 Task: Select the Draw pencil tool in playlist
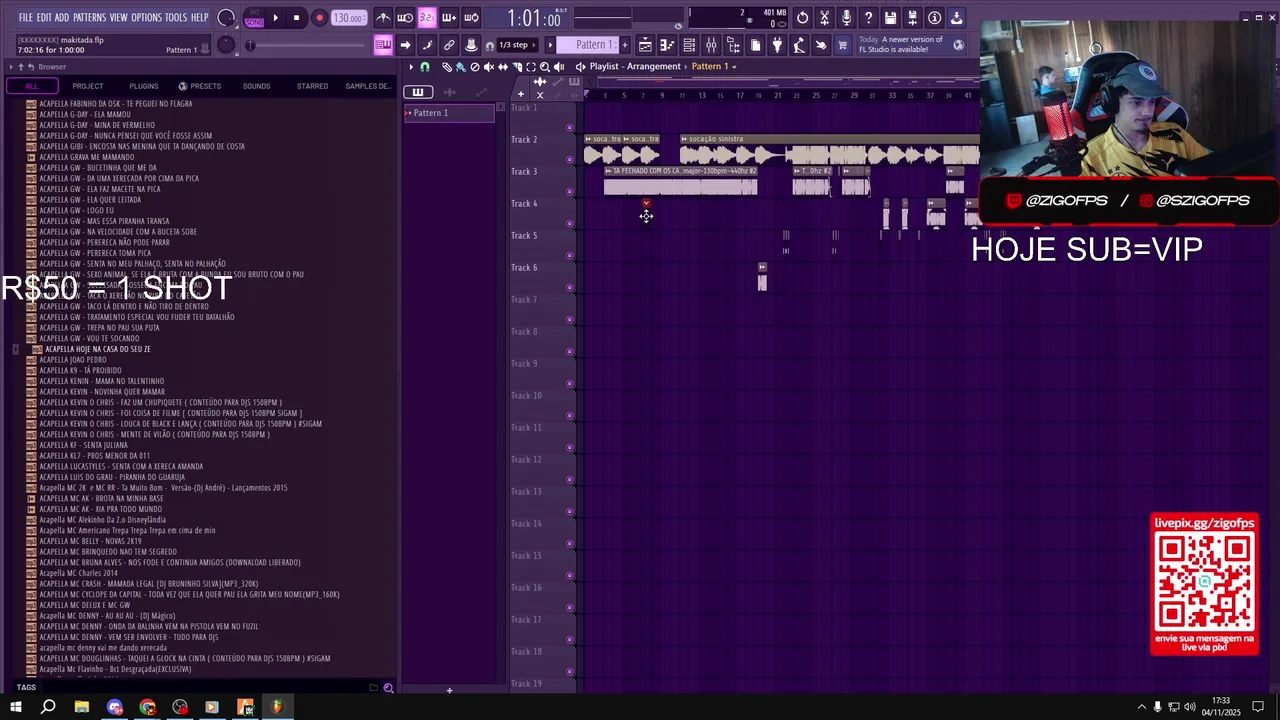pos(447,67)
